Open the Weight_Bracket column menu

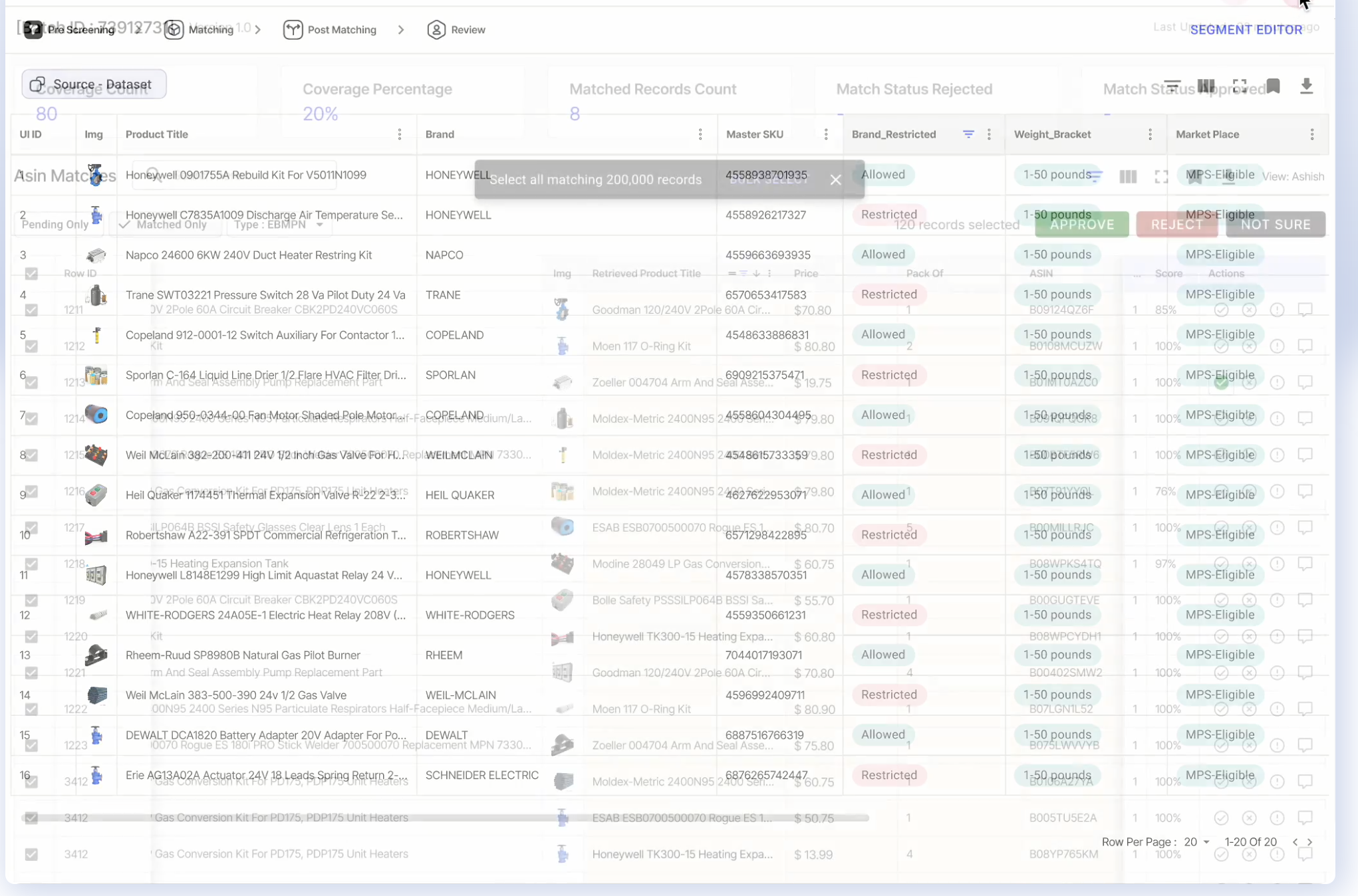tap(1150, 134)
